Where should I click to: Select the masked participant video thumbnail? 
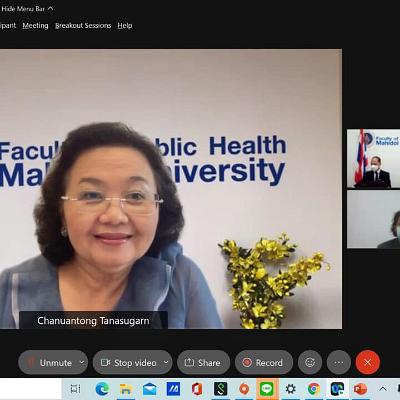(373, 219)
